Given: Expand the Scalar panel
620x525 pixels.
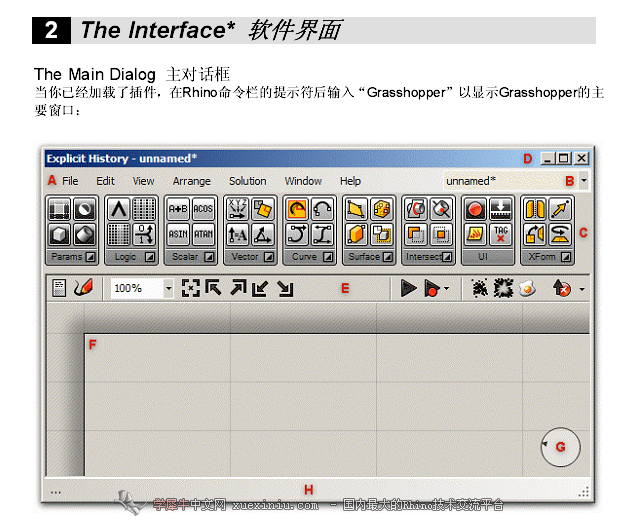Looking at the screenshot, I should (209, 257).
